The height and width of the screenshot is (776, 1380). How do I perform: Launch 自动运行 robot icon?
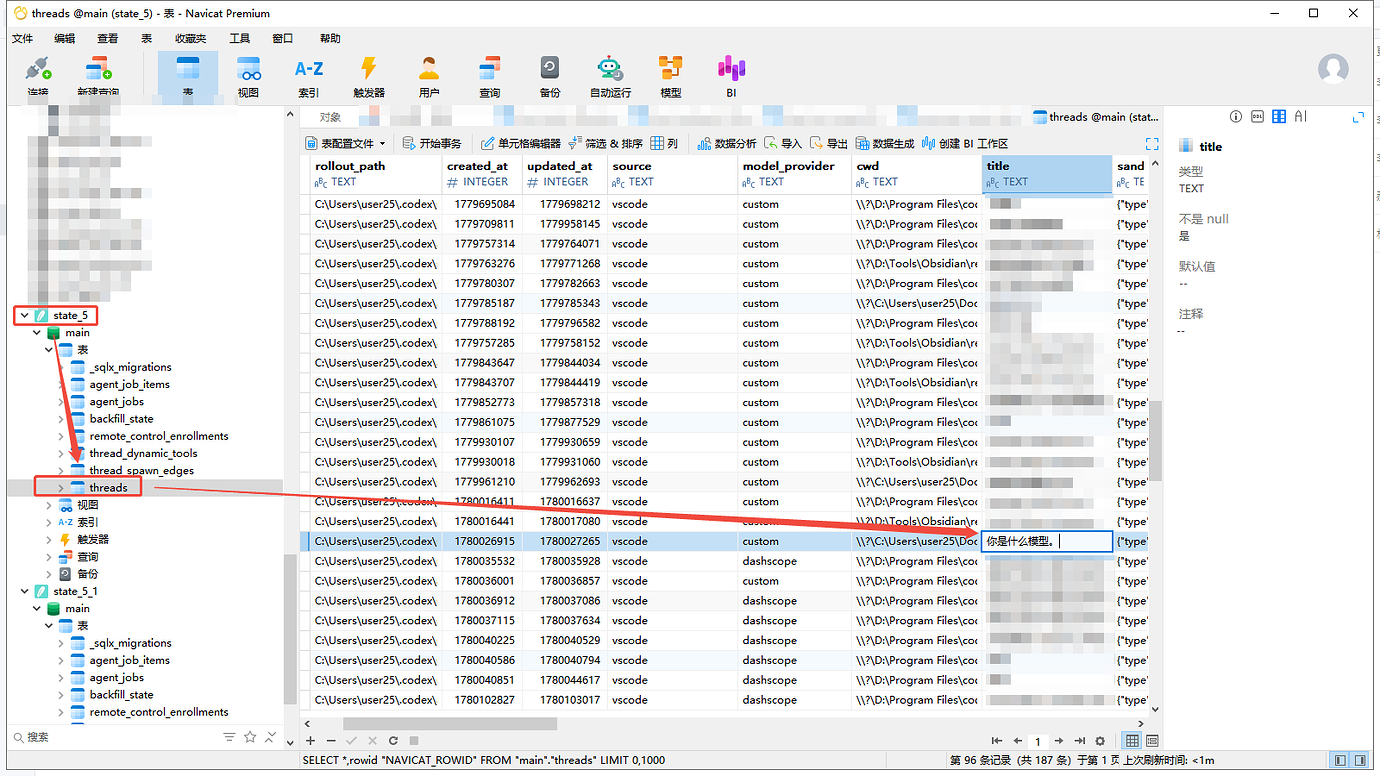610,76
